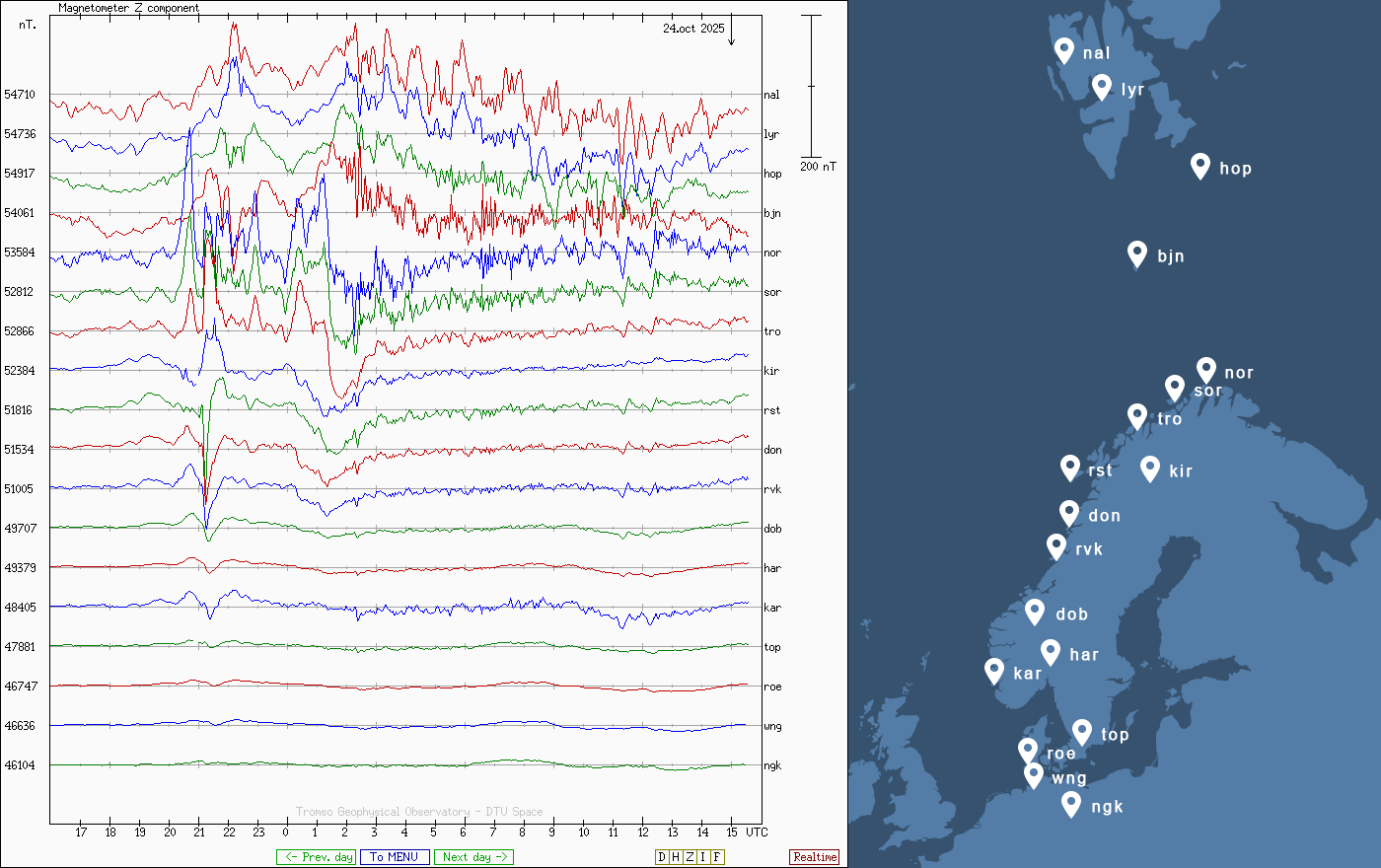Select baseline value 49707
This screenshot has width=1381, height=868.
coord(19,529)
